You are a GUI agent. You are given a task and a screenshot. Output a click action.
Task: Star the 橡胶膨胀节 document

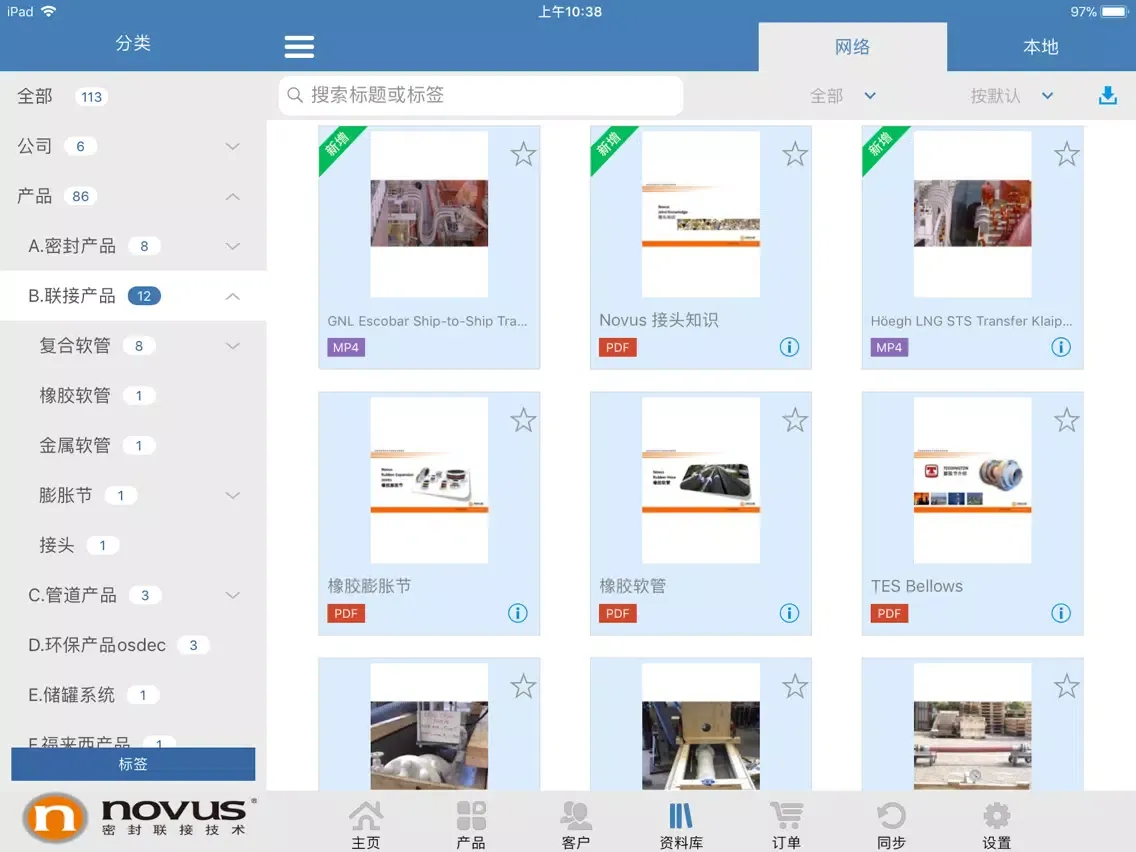click(523, 420)
